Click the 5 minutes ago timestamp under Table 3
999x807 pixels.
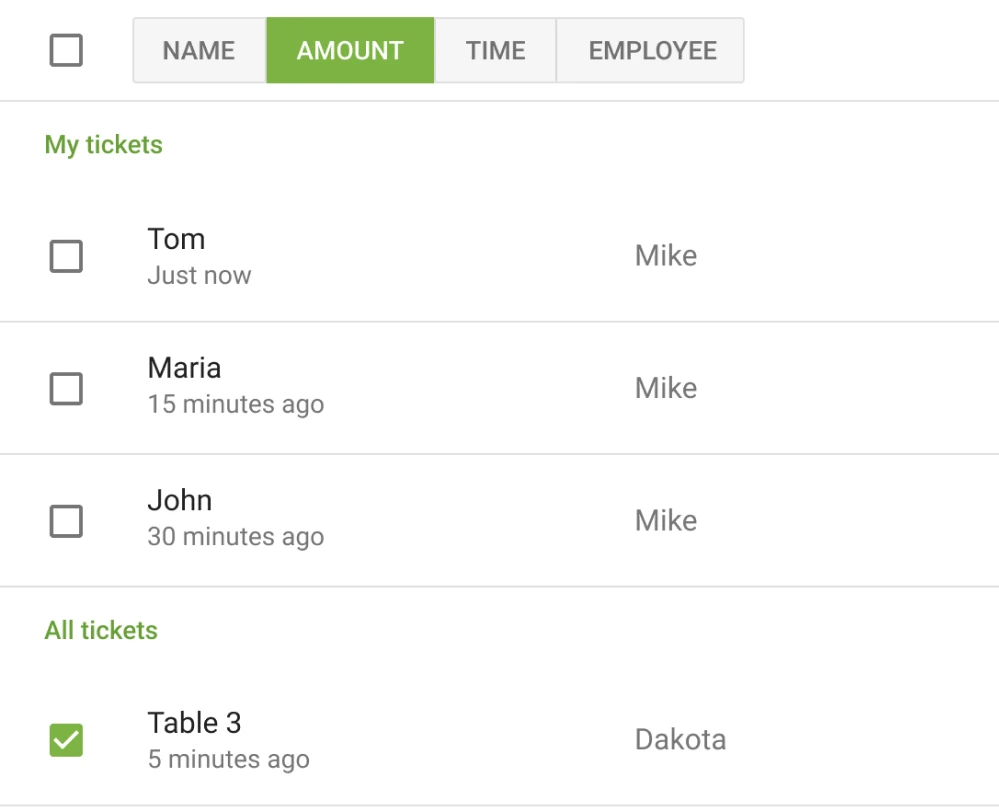(228, 759)
